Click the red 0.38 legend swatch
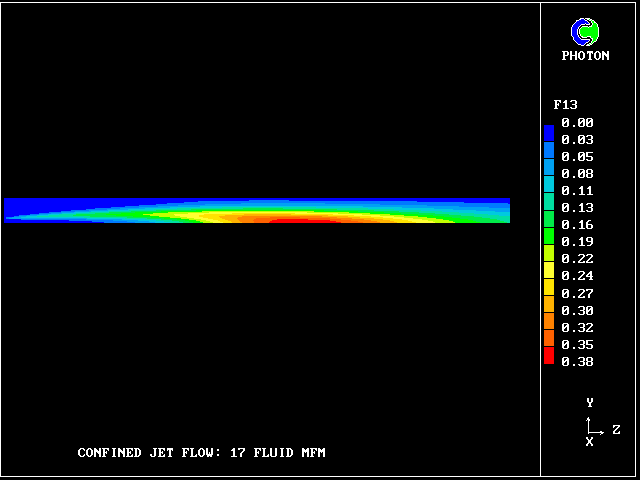 (549, 358)
